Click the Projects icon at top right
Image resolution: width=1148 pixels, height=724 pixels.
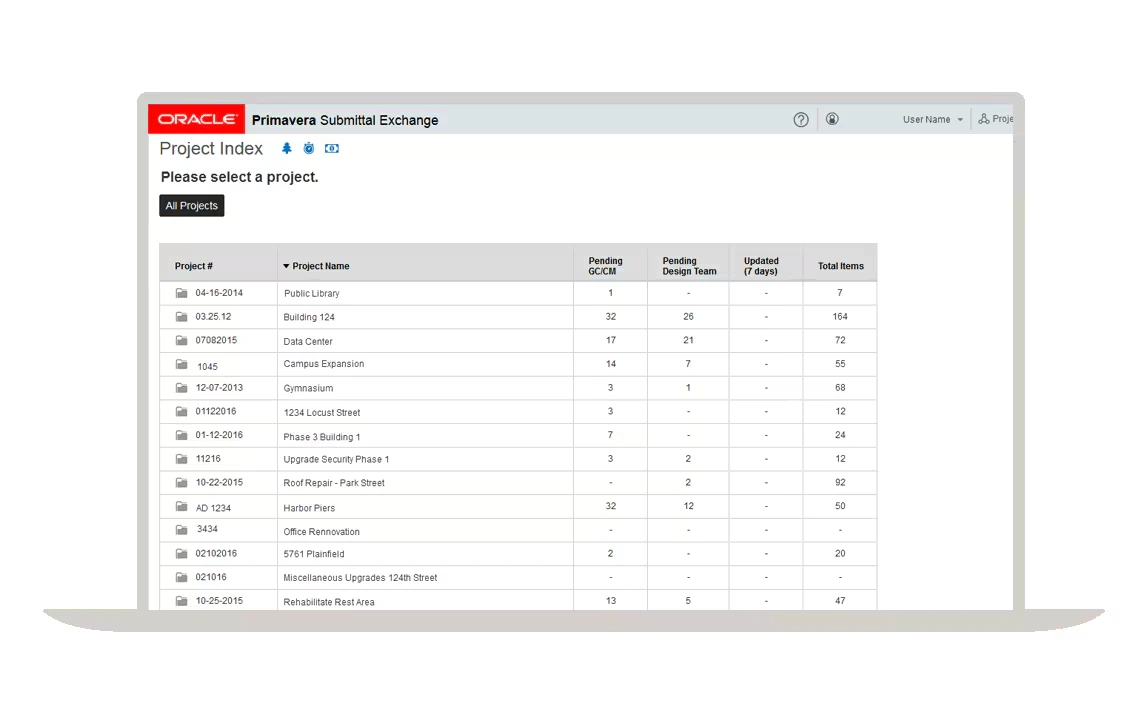[x=983, y=118]
